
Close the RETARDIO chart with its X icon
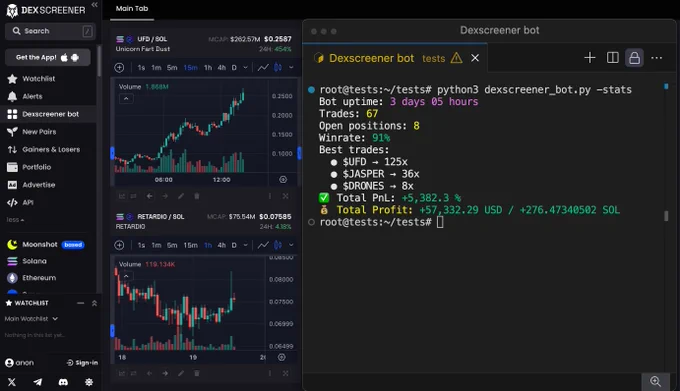[285, 373]
